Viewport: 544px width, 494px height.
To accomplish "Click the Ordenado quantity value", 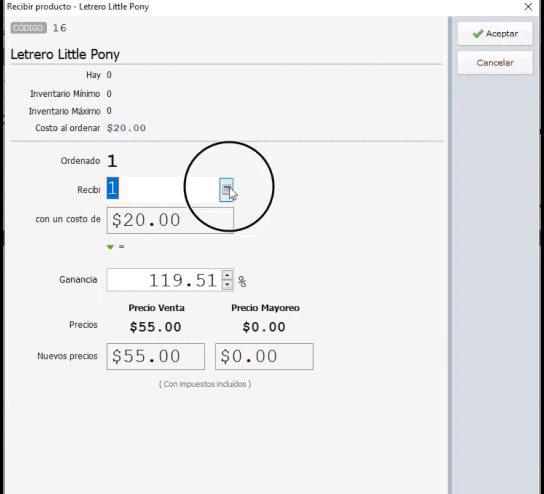I will (x=112, y=161).
